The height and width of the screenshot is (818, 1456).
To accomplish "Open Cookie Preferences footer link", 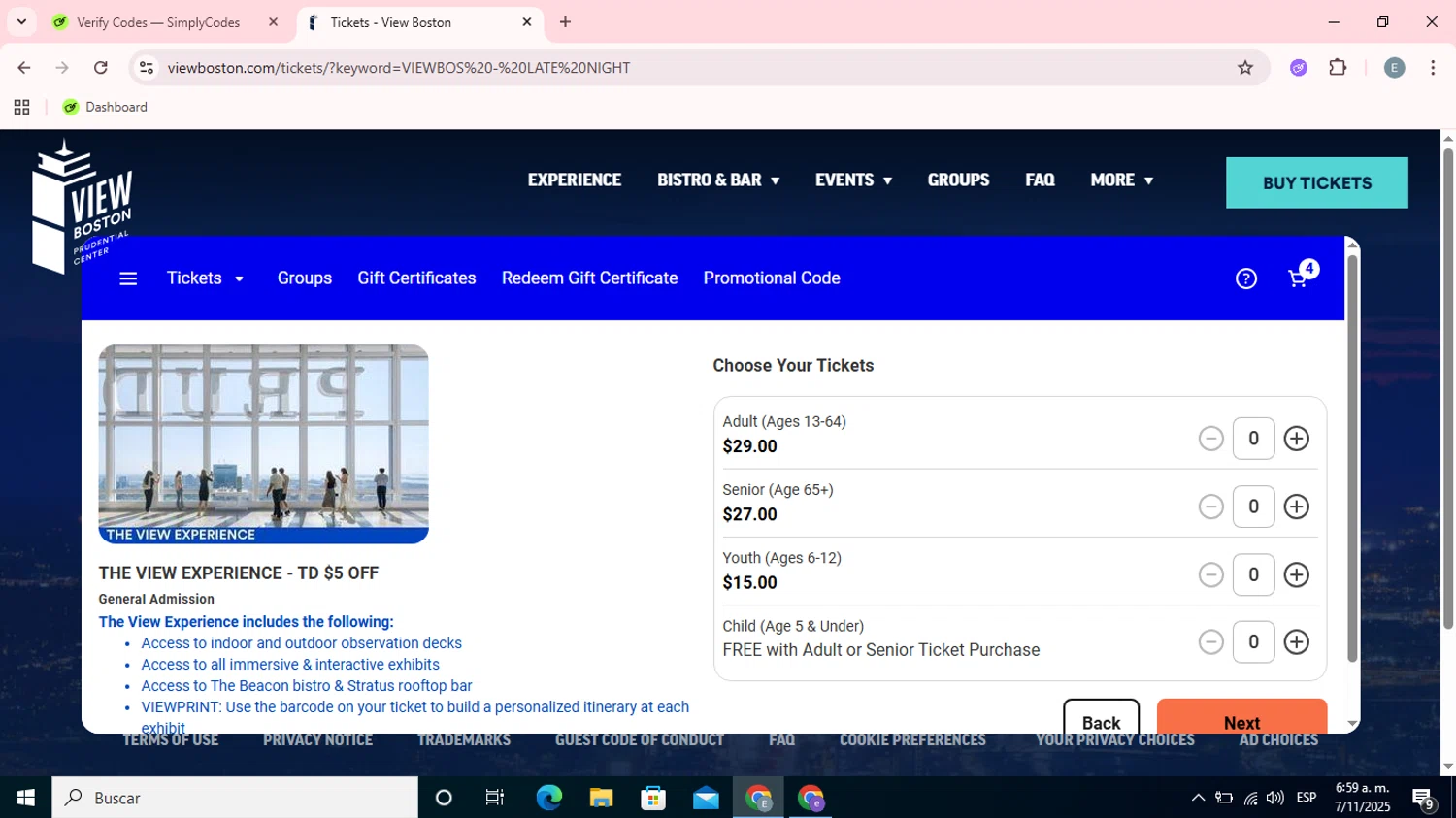I will tap(912, 740).
